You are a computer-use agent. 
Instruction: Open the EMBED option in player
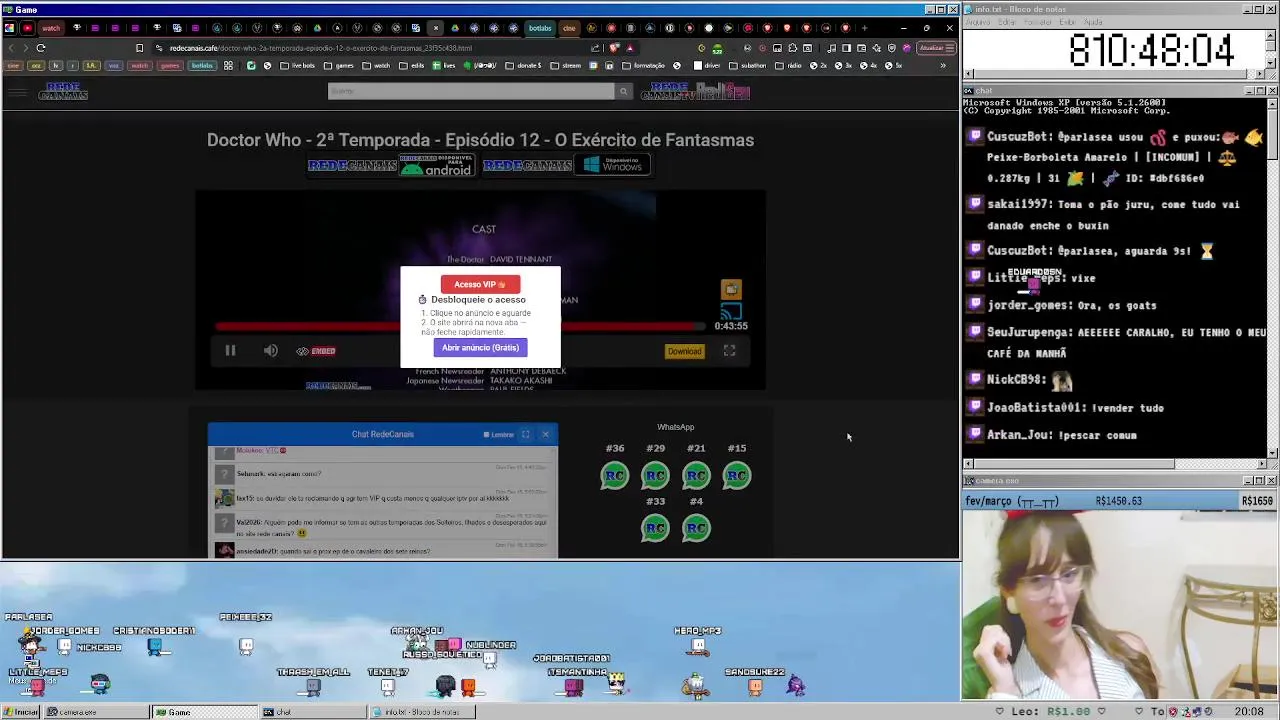[316, 351]
